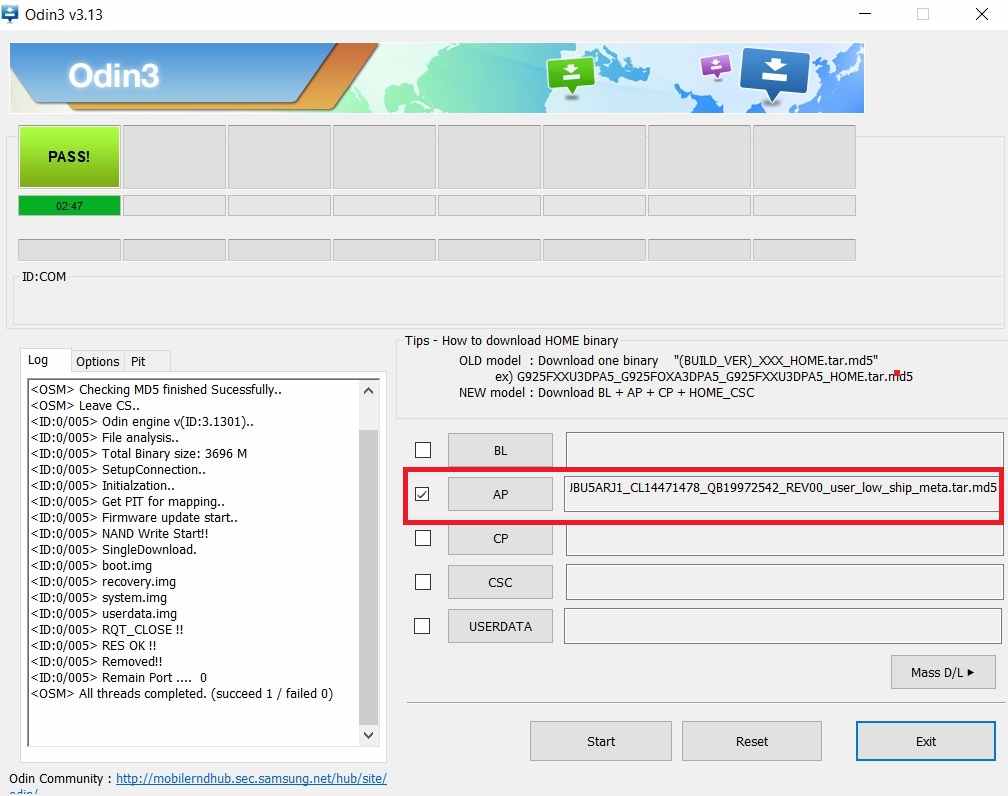Click the AP file button
1008x796 pixels.
point(500,494)
